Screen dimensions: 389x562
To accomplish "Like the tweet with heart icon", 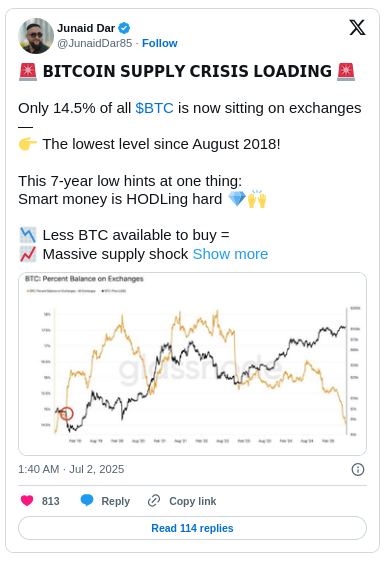I will pos(27,500).
